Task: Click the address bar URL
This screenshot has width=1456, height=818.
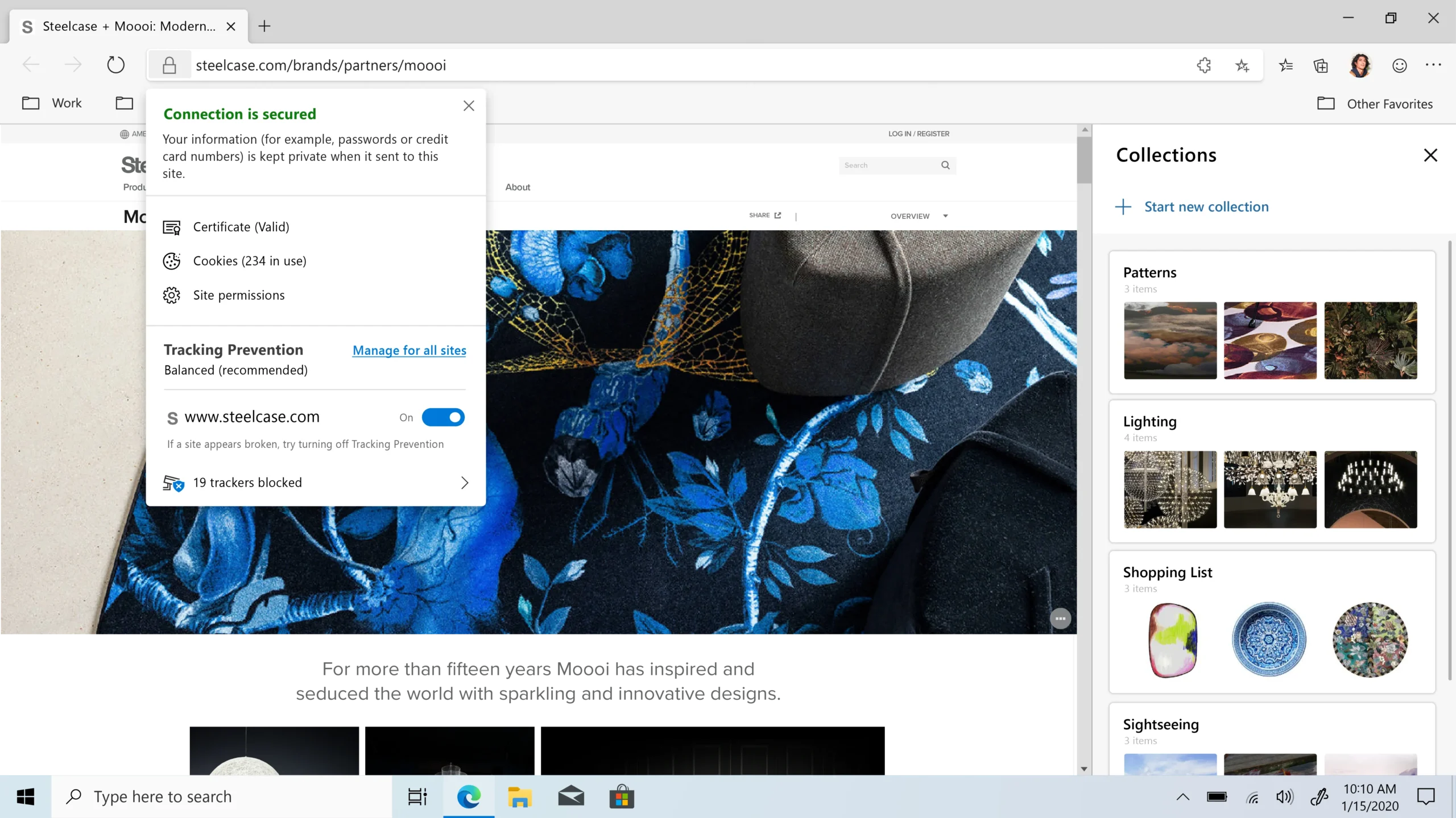Action: pyautogui.click(x=321, y=65)
